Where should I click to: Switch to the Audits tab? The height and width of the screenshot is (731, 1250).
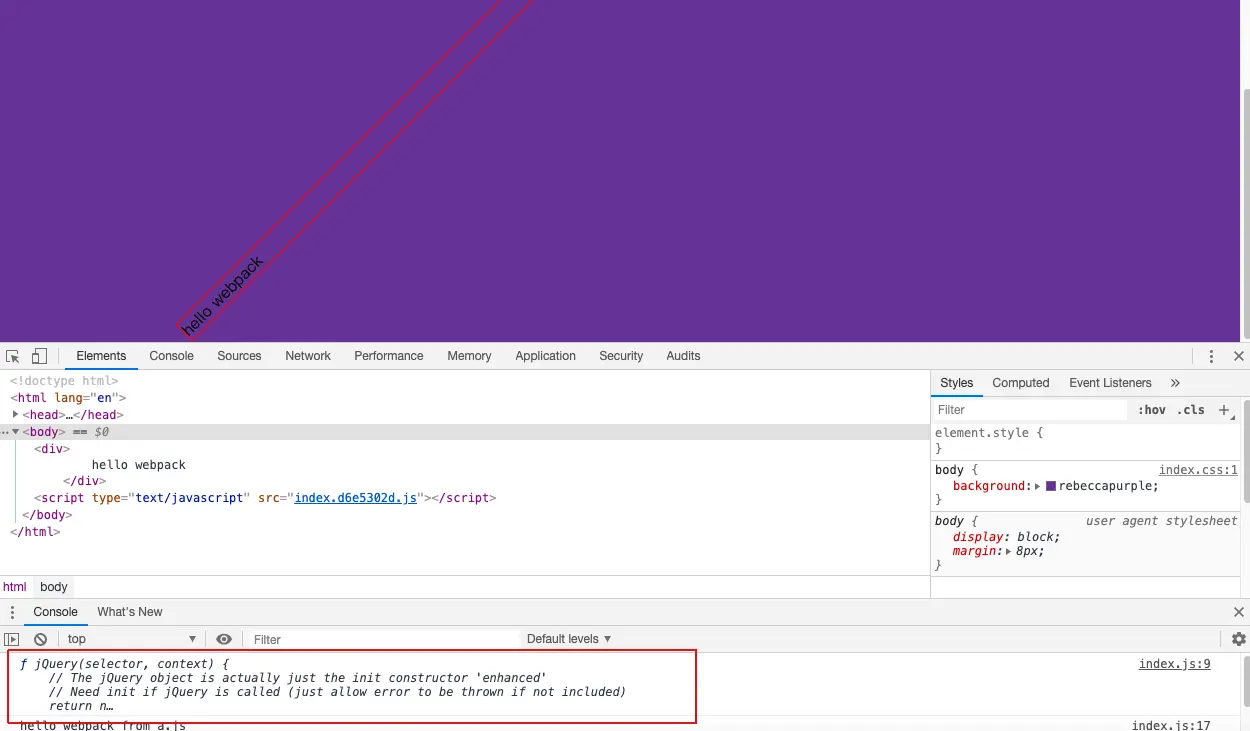pyautogui.click(x=683, y=356)
